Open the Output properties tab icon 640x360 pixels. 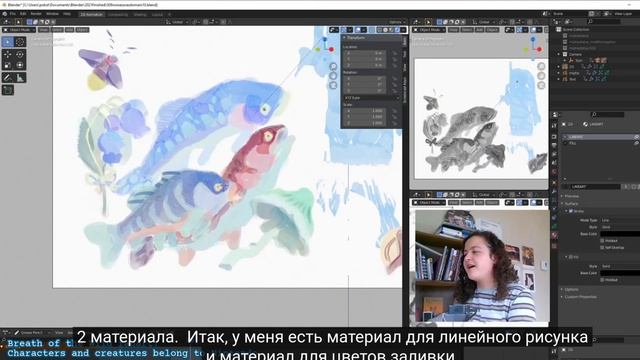coord(554,145)
